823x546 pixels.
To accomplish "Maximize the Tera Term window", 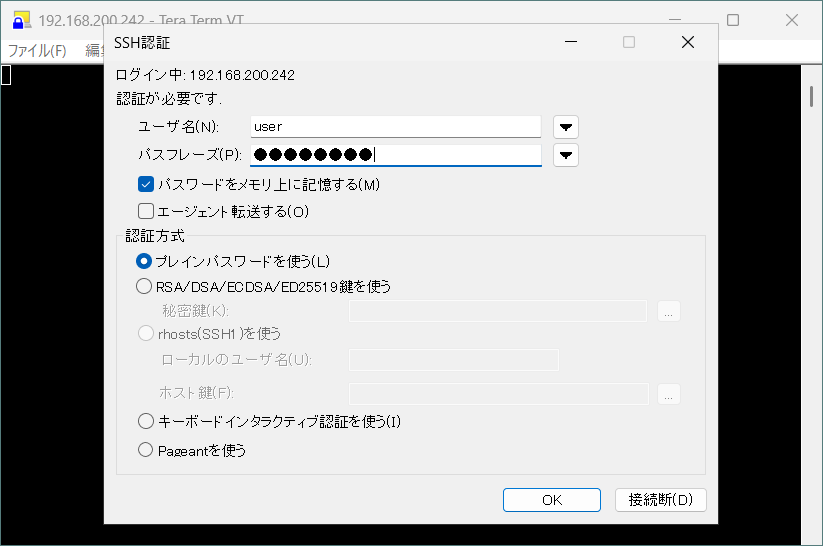I will 733,20.
